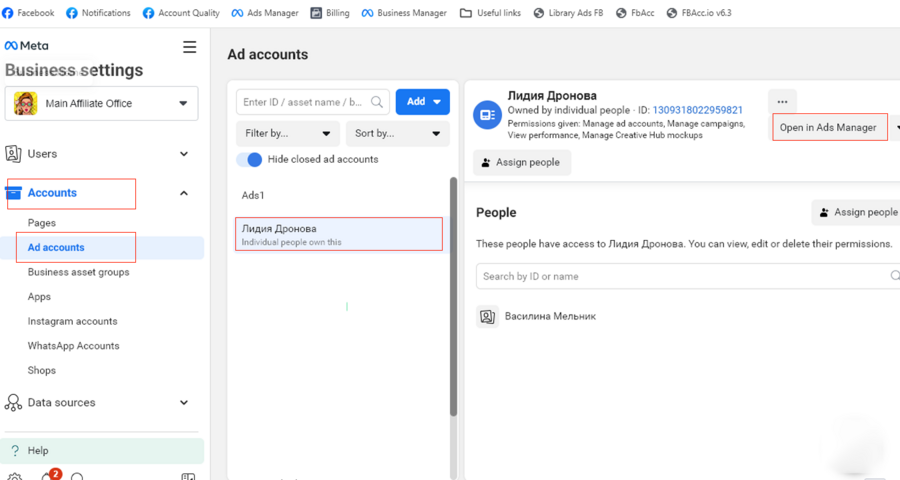Collapse the Accounts section chevron
Image resolution: width=900 pixels, height=480 pixels.
click(184, 193)
